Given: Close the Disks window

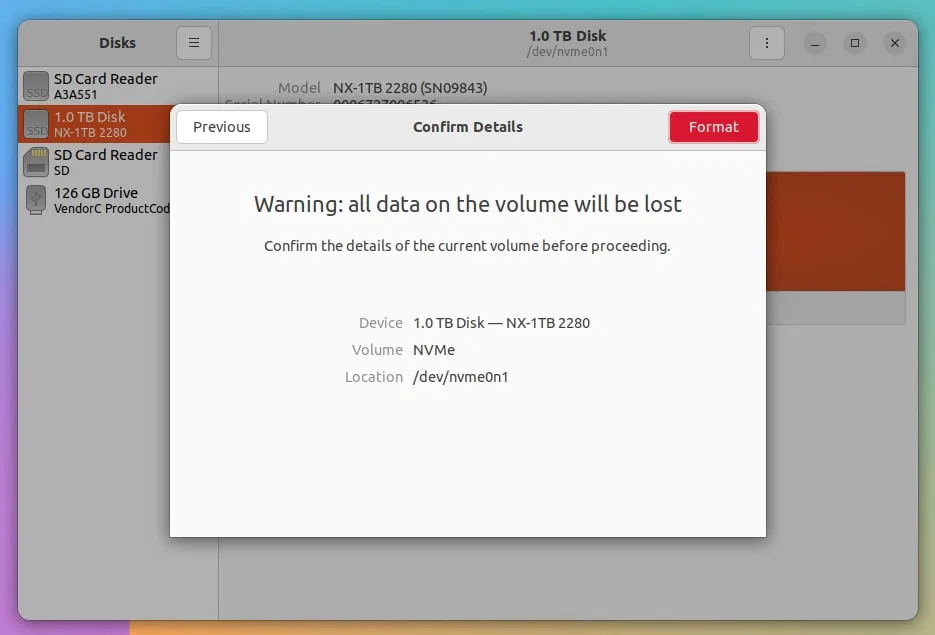Looking at the screenshot, I should coord(895,43).
